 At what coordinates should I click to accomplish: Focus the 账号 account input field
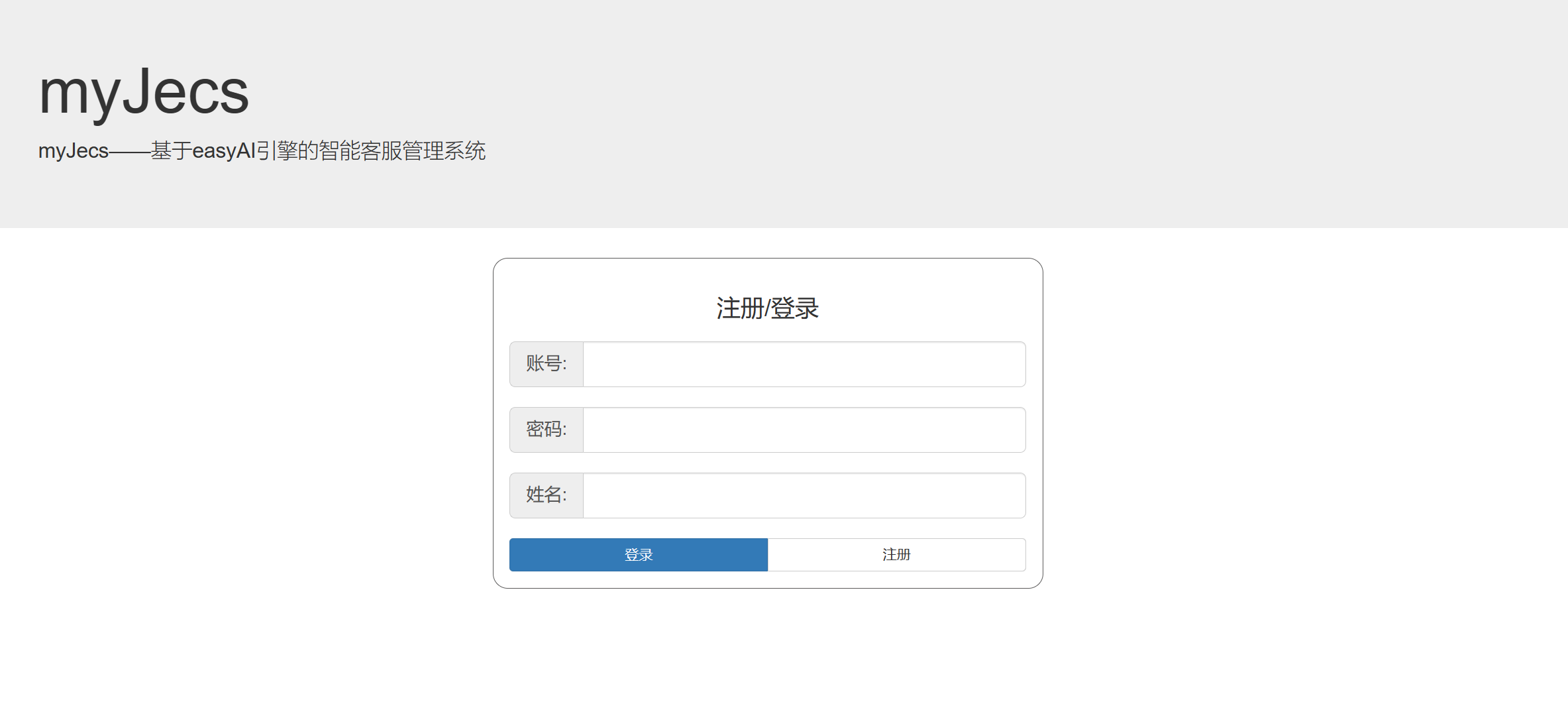click(804, 365)
